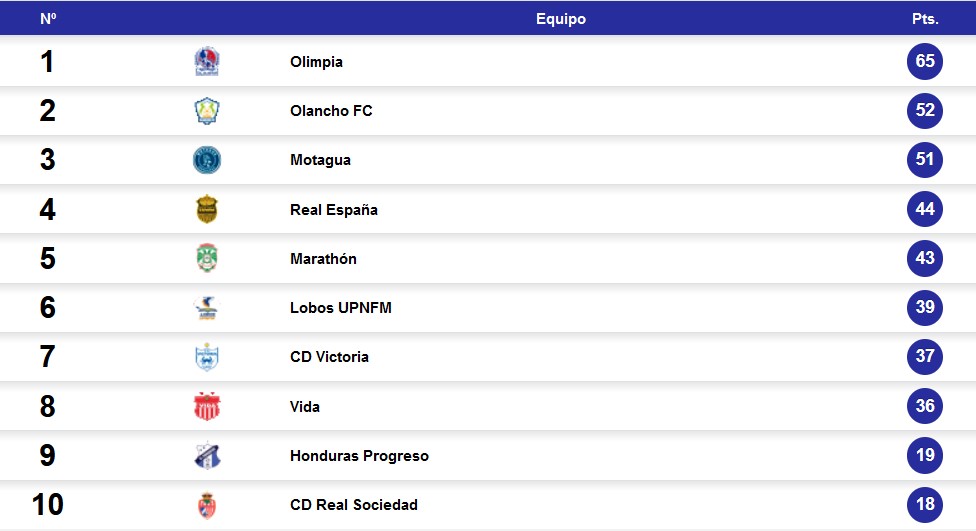Click the Olancho FC team logo
Image resolution: width=976 pixels, height=531 pixels.
(207, 111)
